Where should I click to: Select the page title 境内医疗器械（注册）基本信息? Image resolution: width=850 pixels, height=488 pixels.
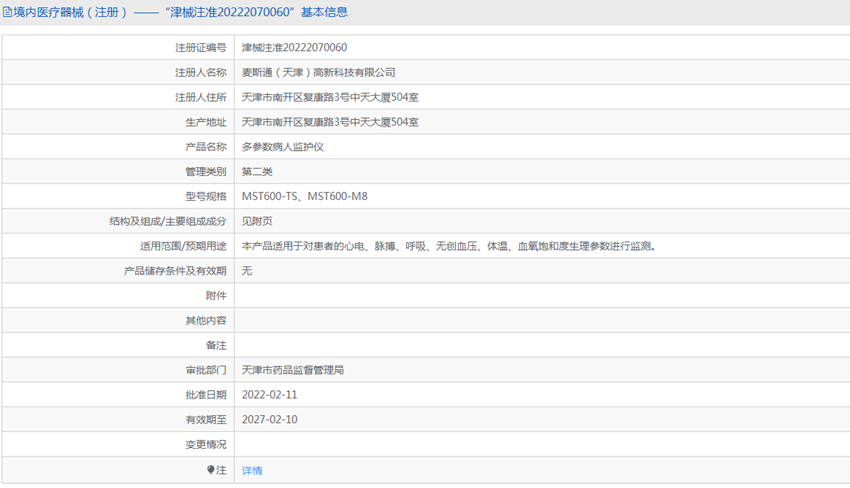click(181, 12)
